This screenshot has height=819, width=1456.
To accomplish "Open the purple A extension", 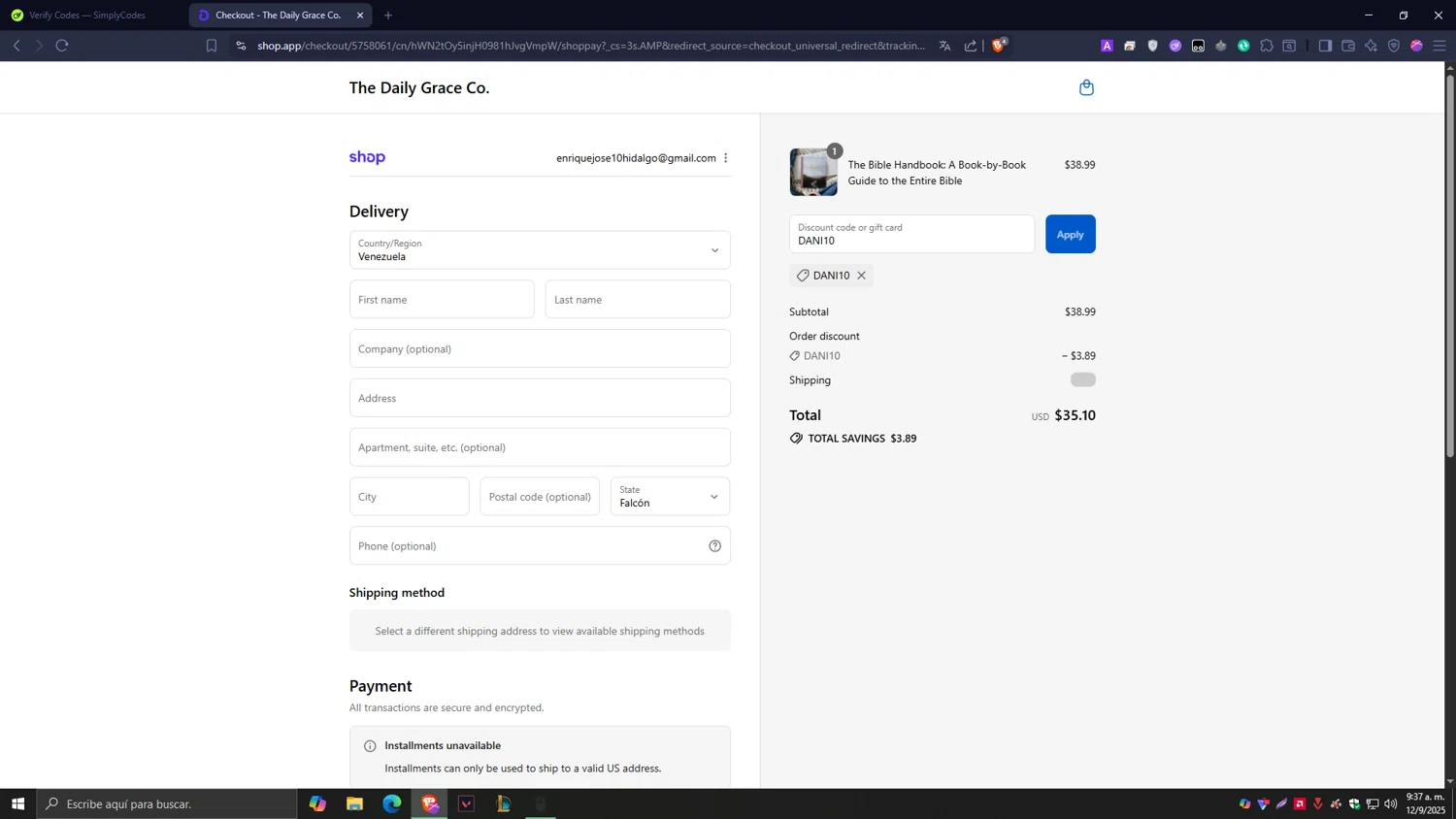I will tap(1107, 46).
